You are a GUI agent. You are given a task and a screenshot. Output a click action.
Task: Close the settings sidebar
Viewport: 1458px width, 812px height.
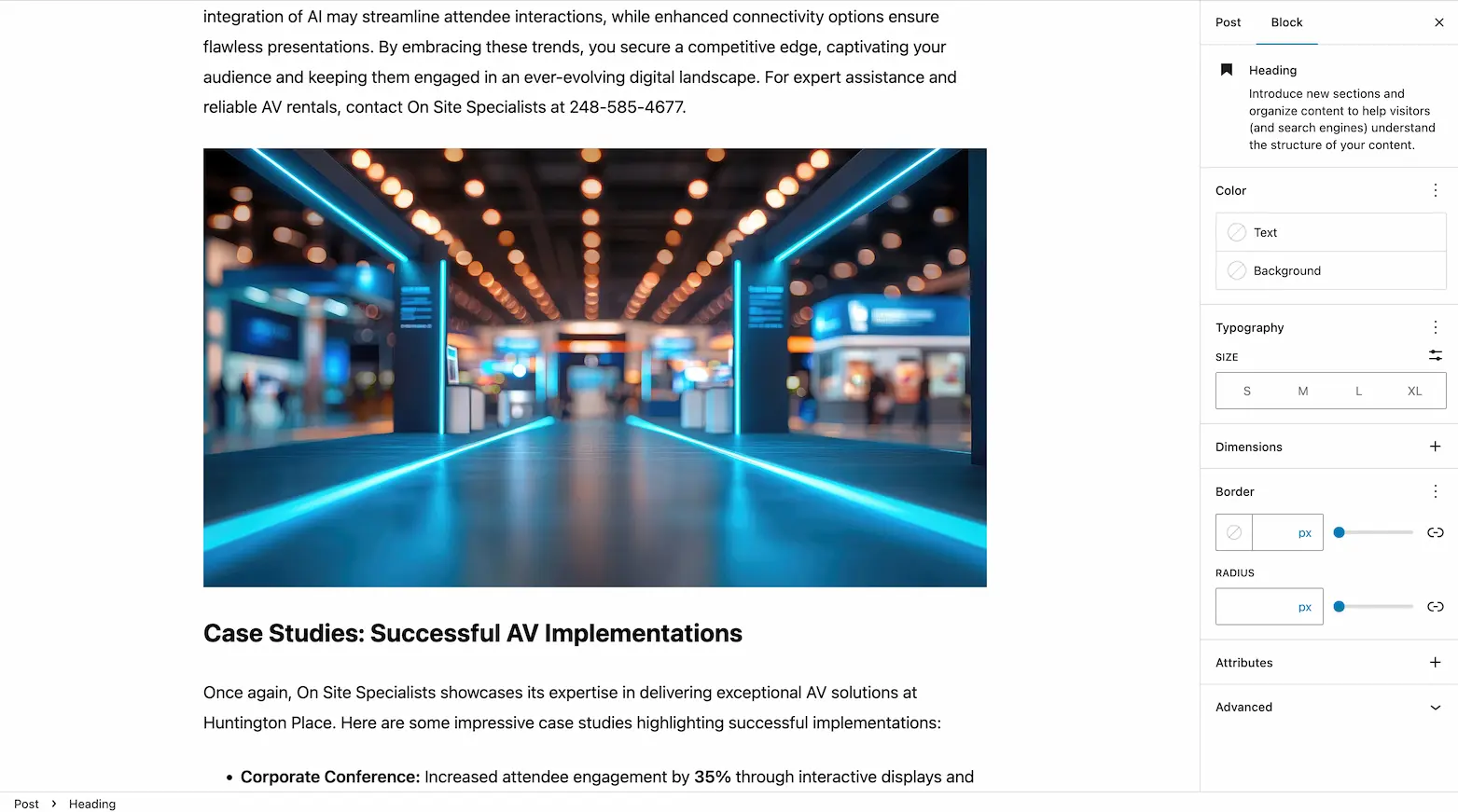1439,21
